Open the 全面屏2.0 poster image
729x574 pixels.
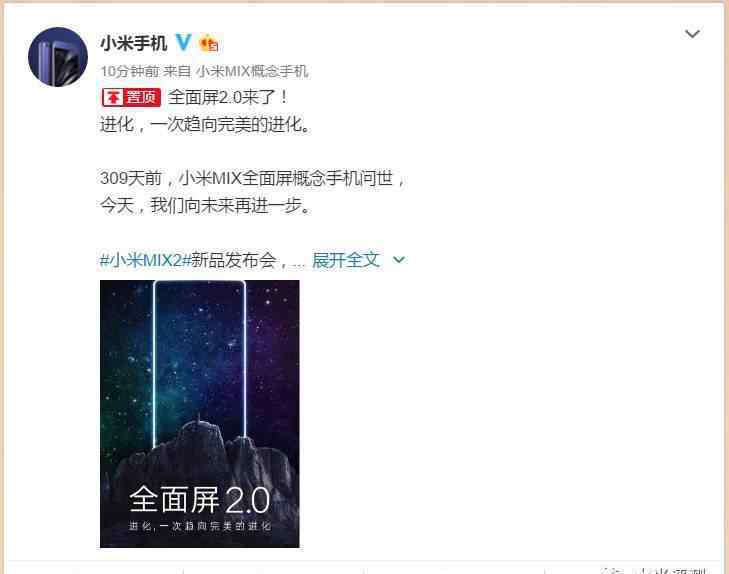pos(200,414)
